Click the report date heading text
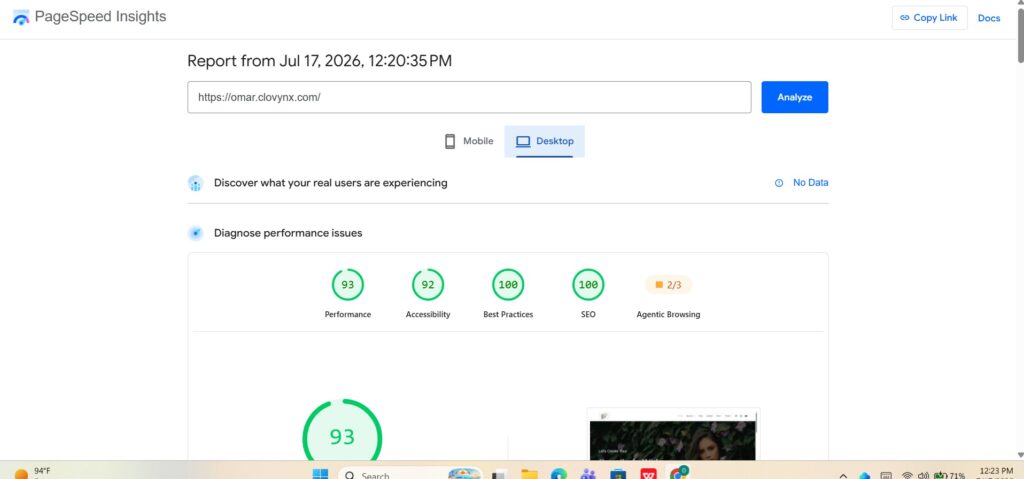Image resolution: width=1024 pixels, height=479 pixels. [319, 61]
